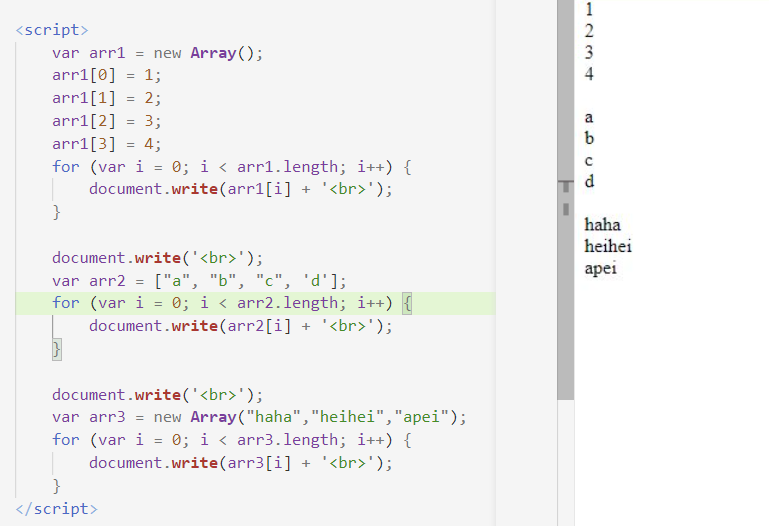Click the line 'arr1[2] = 3;'
The image size is (769, 526).
point(106,121)
